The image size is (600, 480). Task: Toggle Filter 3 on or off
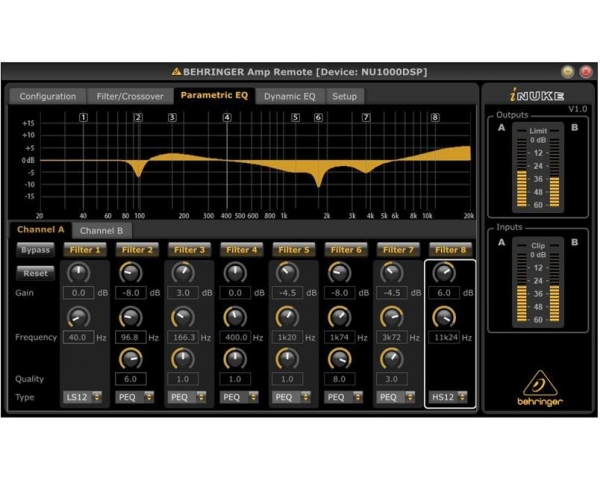coord(189,250)
